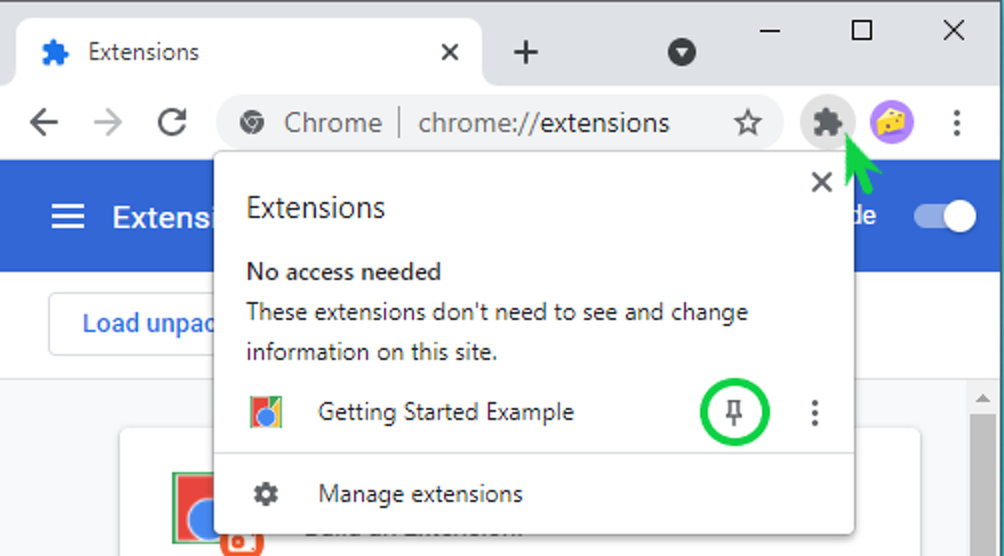Close the Extensions popup

click(x=822, y=183)
